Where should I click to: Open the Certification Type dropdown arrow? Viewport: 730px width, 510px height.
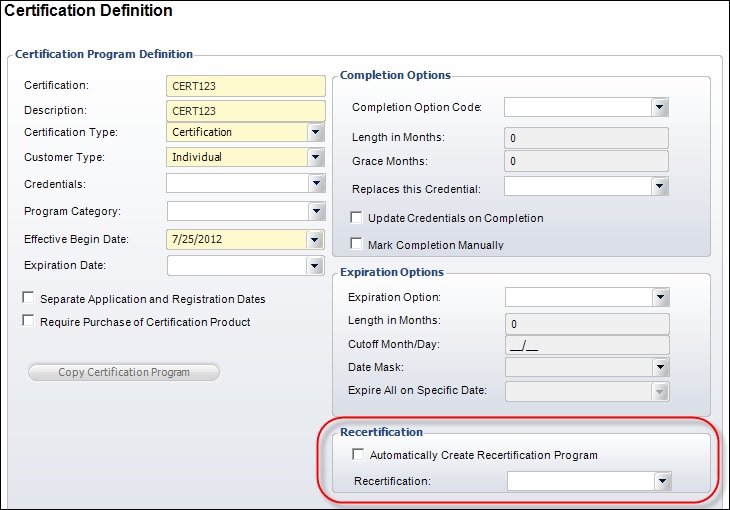click(x=316, y=132)
